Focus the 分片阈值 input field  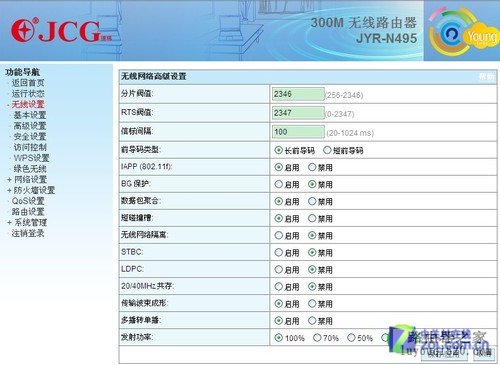(298, 94)
